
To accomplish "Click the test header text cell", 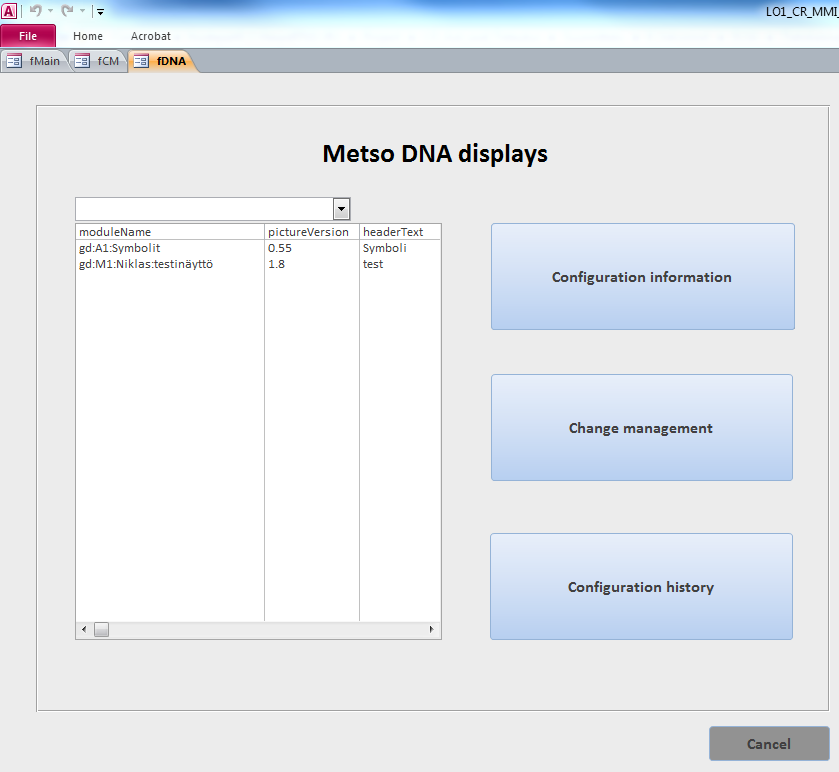I will [373, 264].
